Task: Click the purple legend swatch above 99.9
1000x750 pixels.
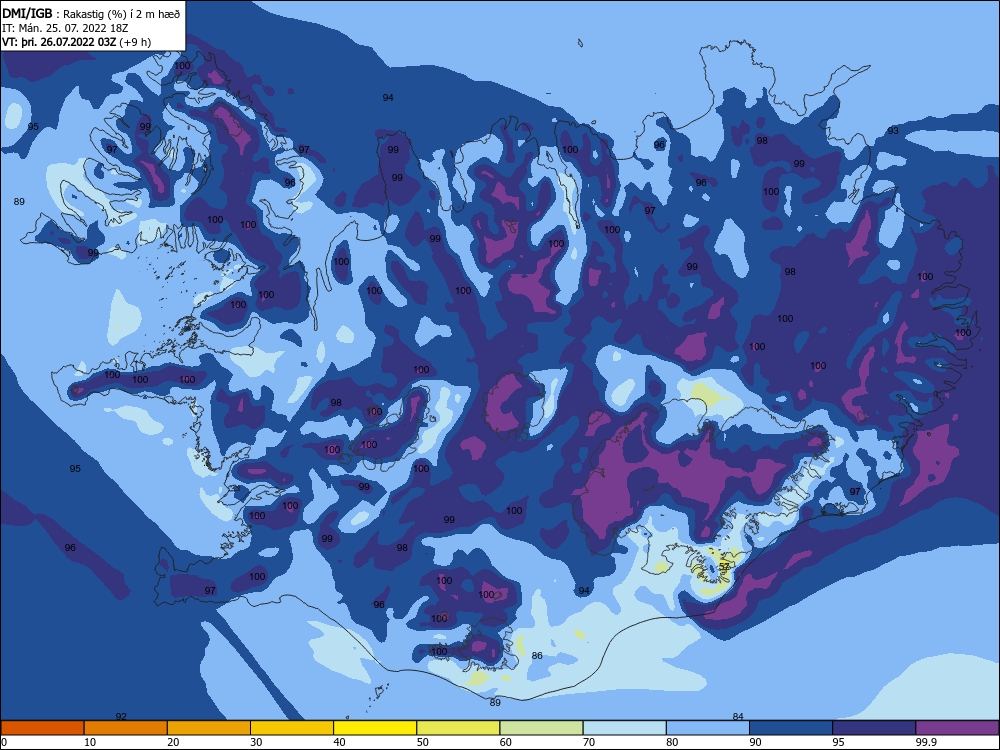Action: click(957, 728)
